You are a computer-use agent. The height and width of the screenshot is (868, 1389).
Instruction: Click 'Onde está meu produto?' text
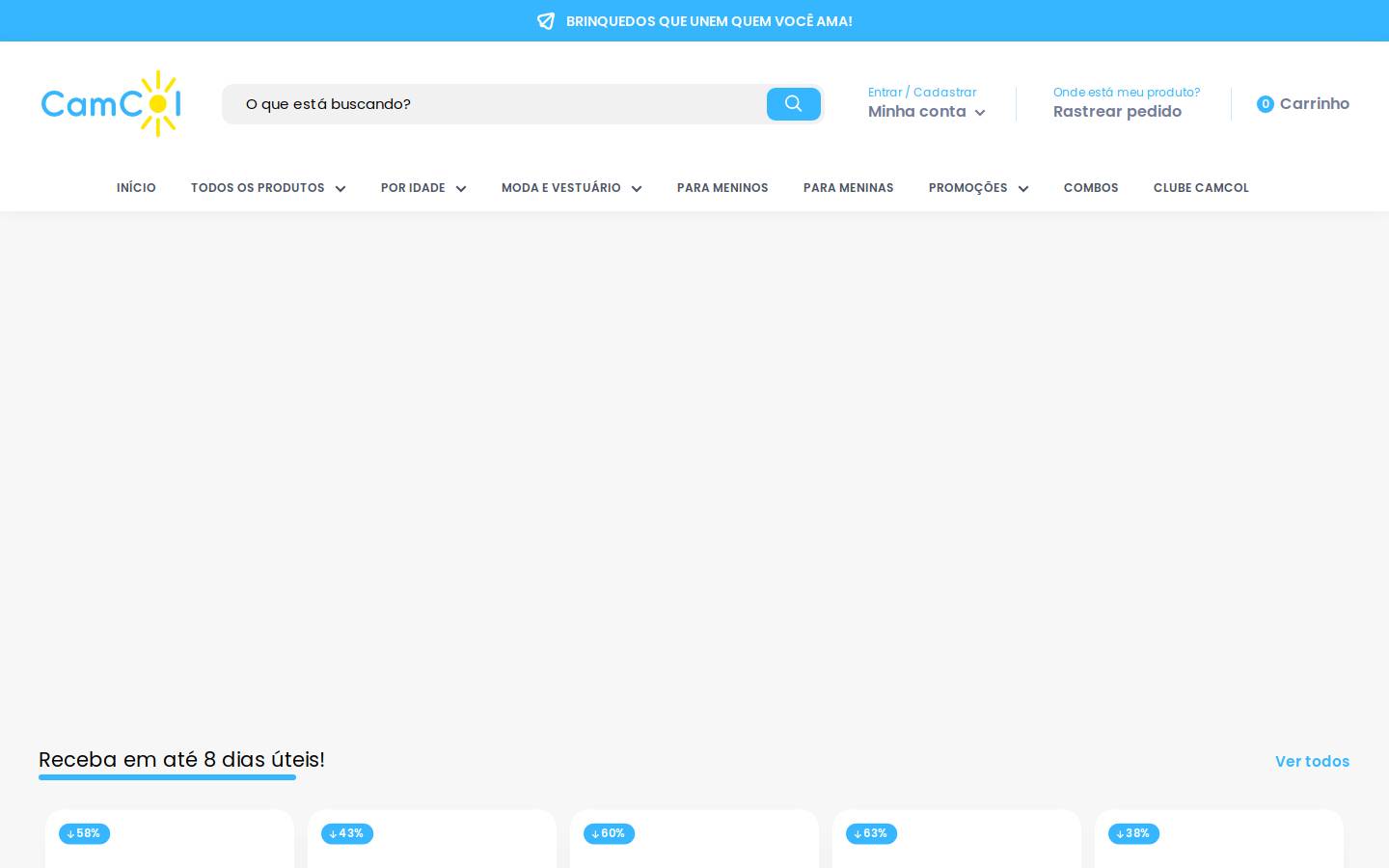(x=1127, y=93)
